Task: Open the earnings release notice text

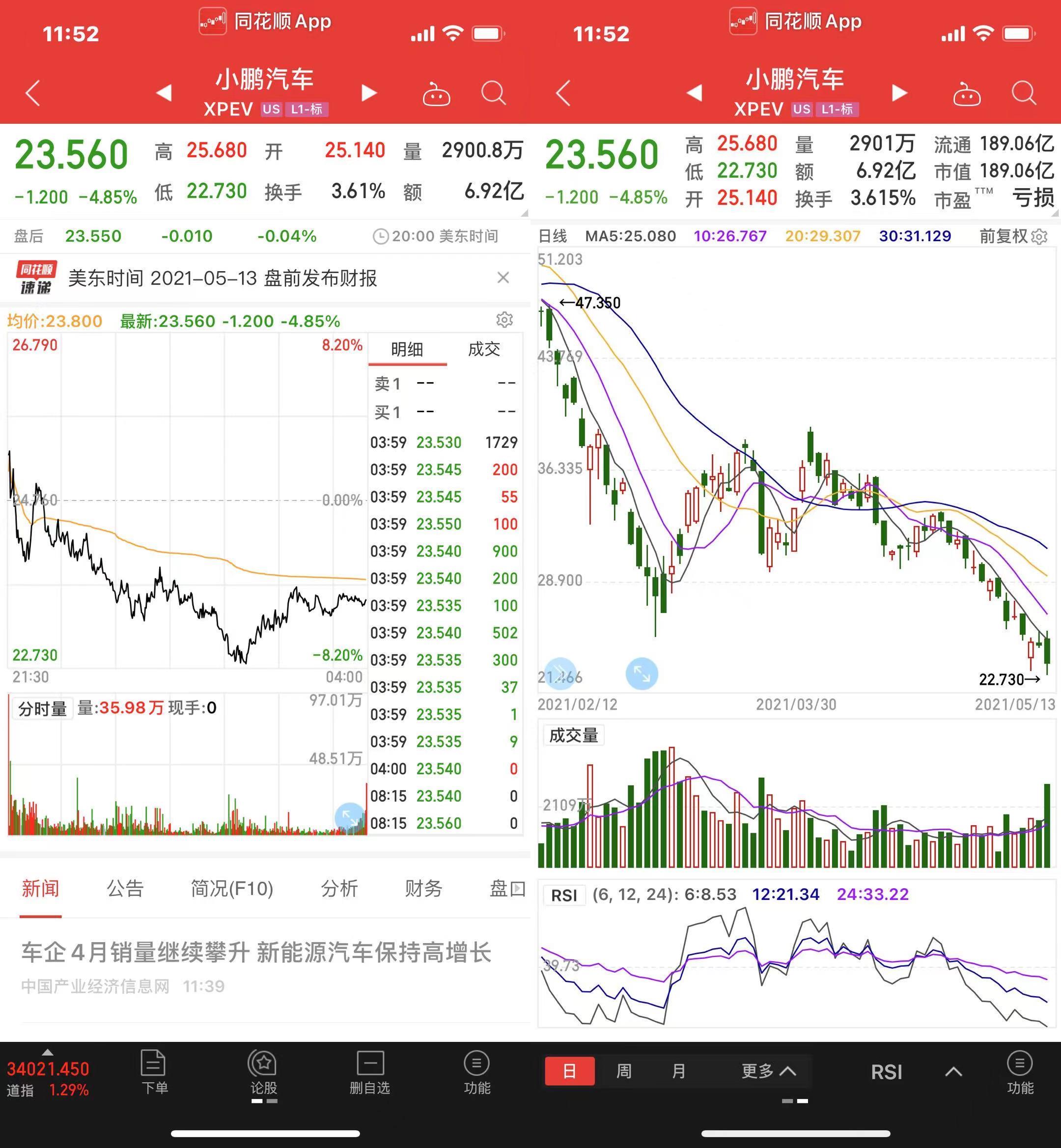Action: [x=223, y=278]
